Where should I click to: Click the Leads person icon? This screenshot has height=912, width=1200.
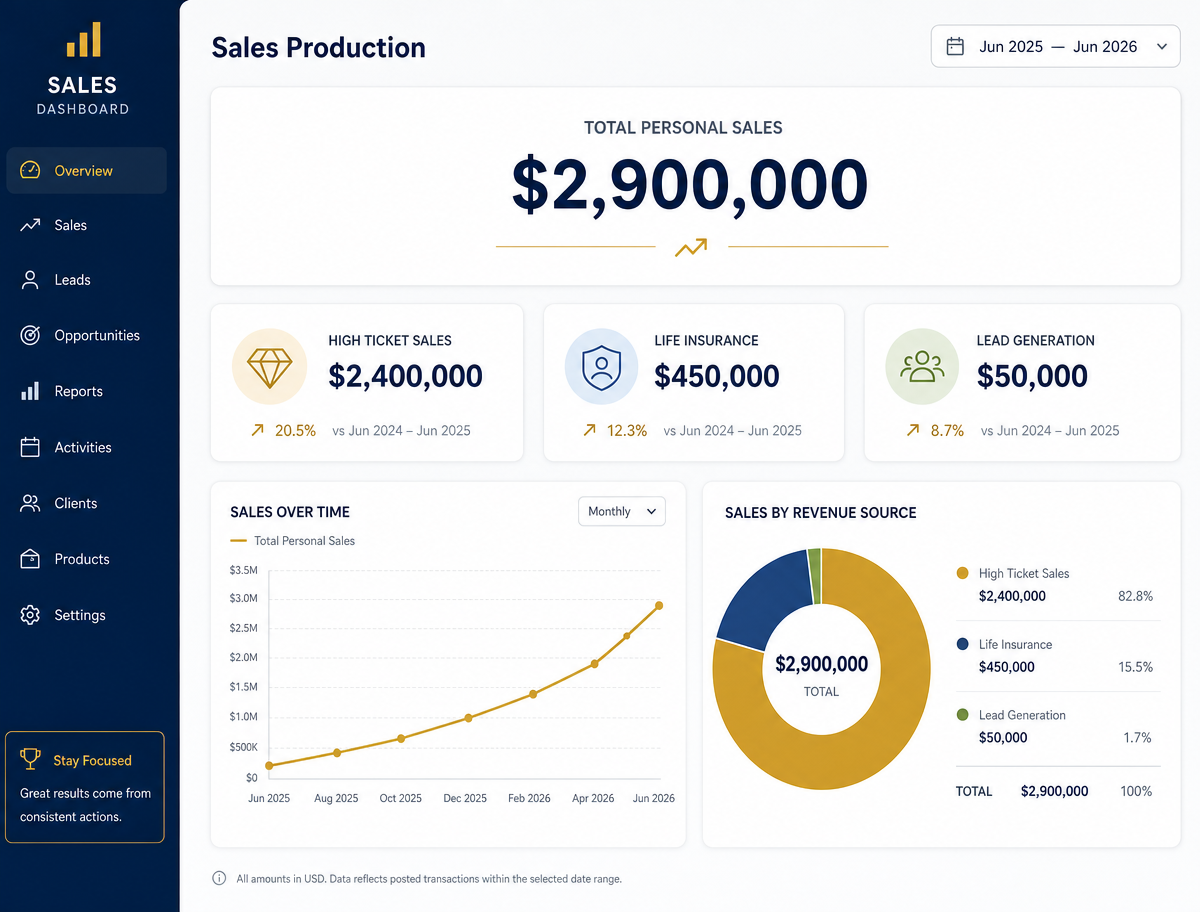click(30, 280)
